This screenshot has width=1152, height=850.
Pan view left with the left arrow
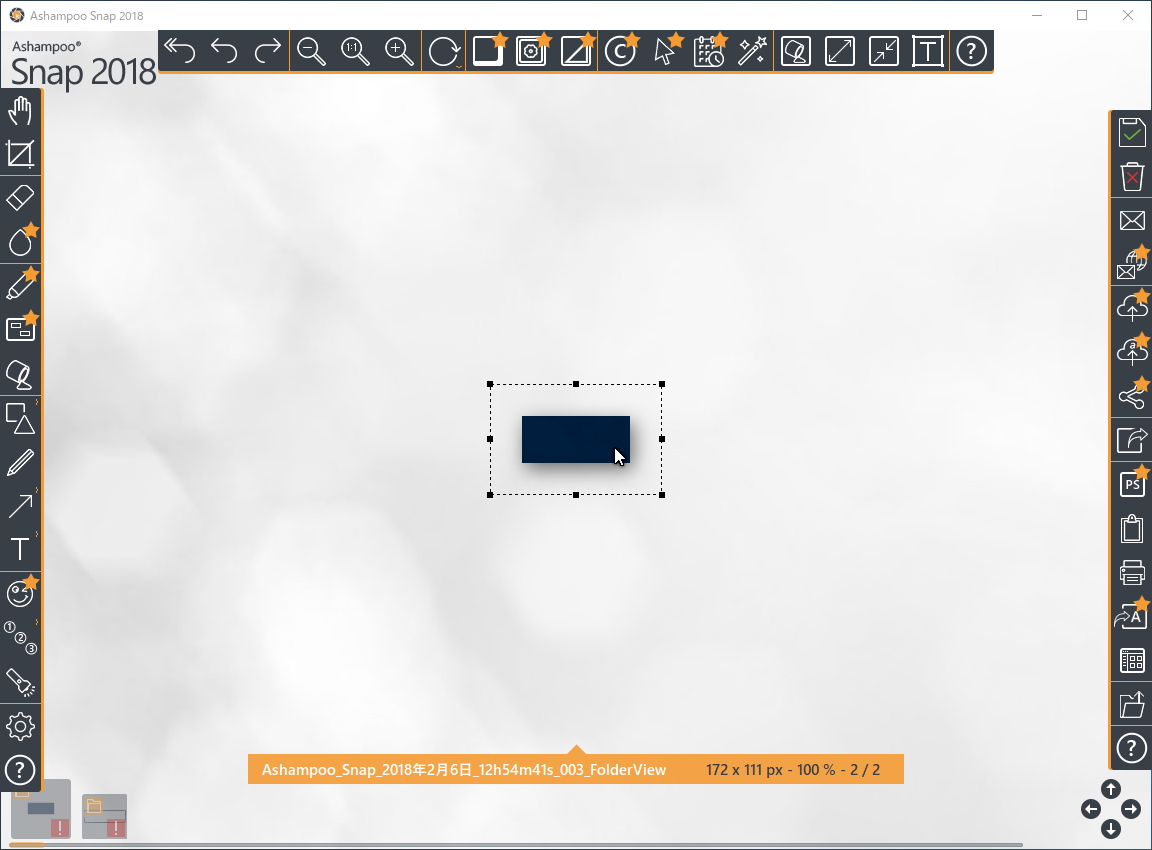1091,810
